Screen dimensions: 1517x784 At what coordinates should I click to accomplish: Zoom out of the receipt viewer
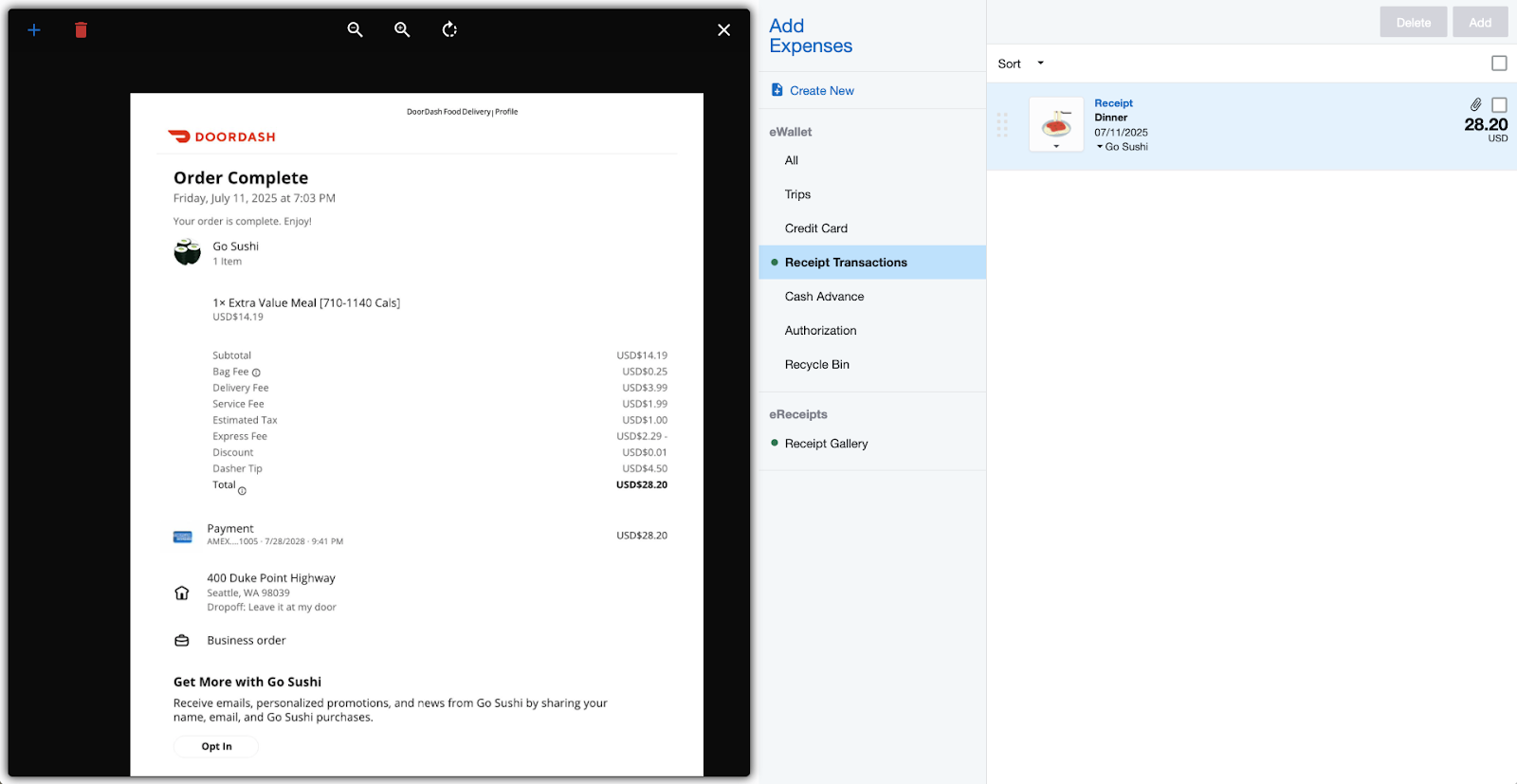point(356,29)
